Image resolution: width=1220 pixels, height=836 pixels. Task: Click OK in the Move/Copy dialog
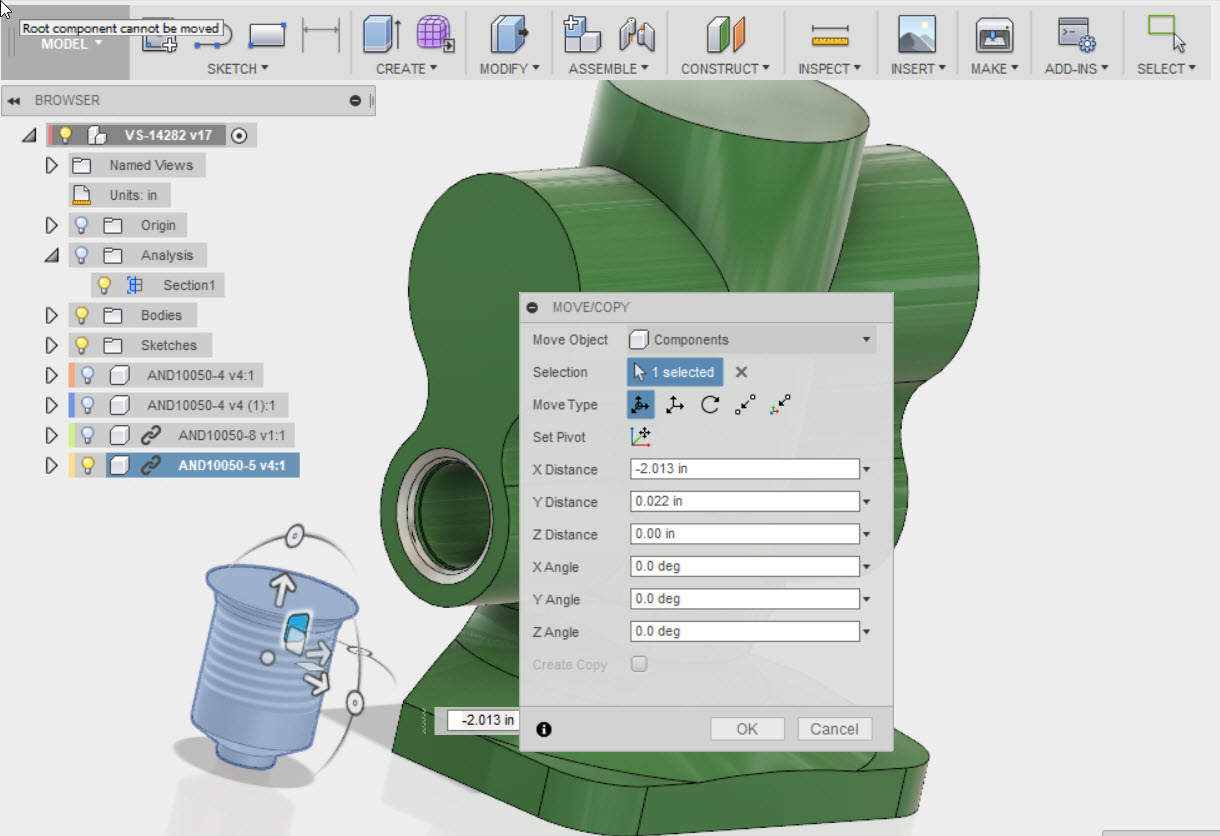click(747, 729)
